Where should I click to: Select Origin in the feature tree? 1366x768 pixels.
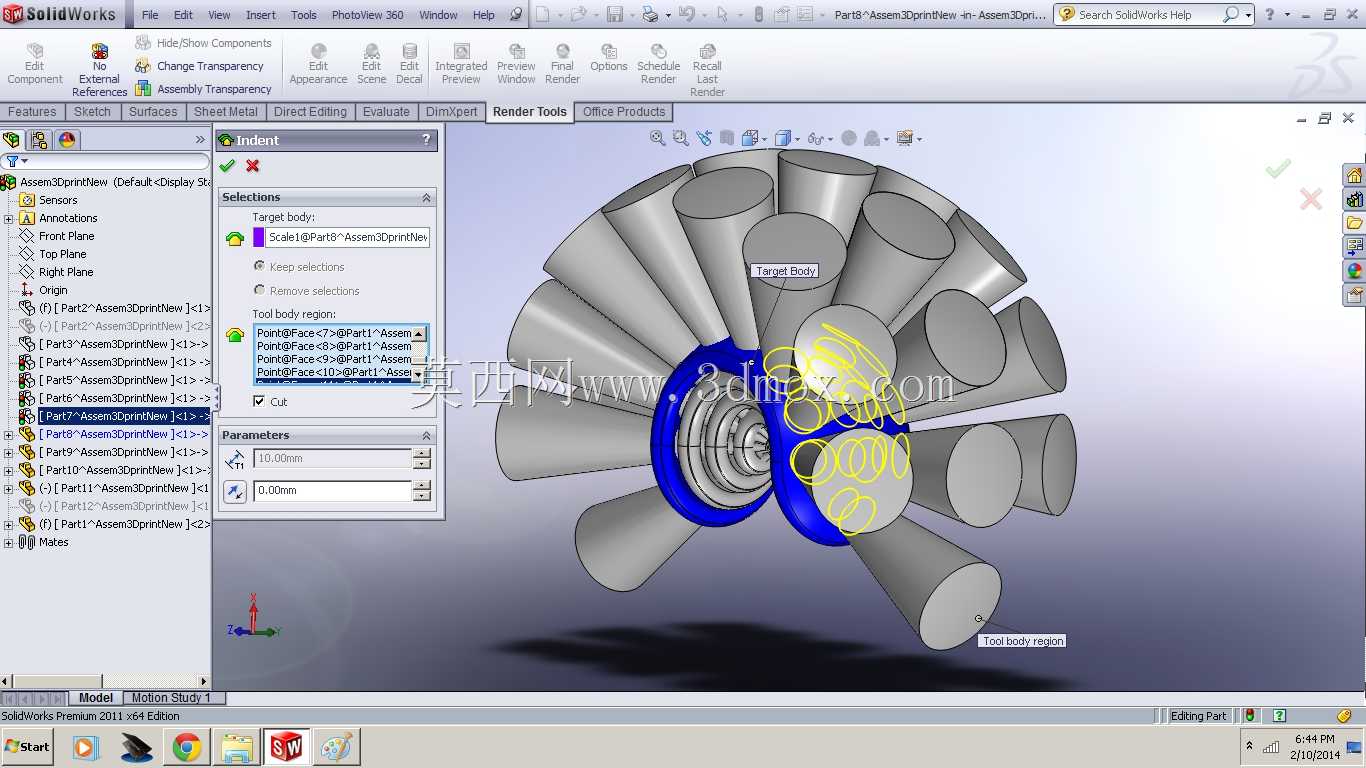coord(54,290)
